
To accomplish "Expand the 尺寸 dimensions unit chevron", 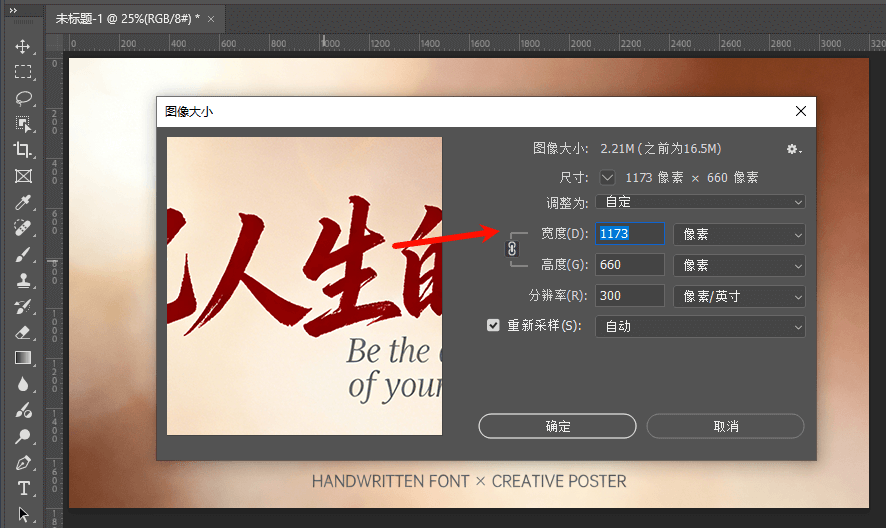I will (x=607, y=177).
